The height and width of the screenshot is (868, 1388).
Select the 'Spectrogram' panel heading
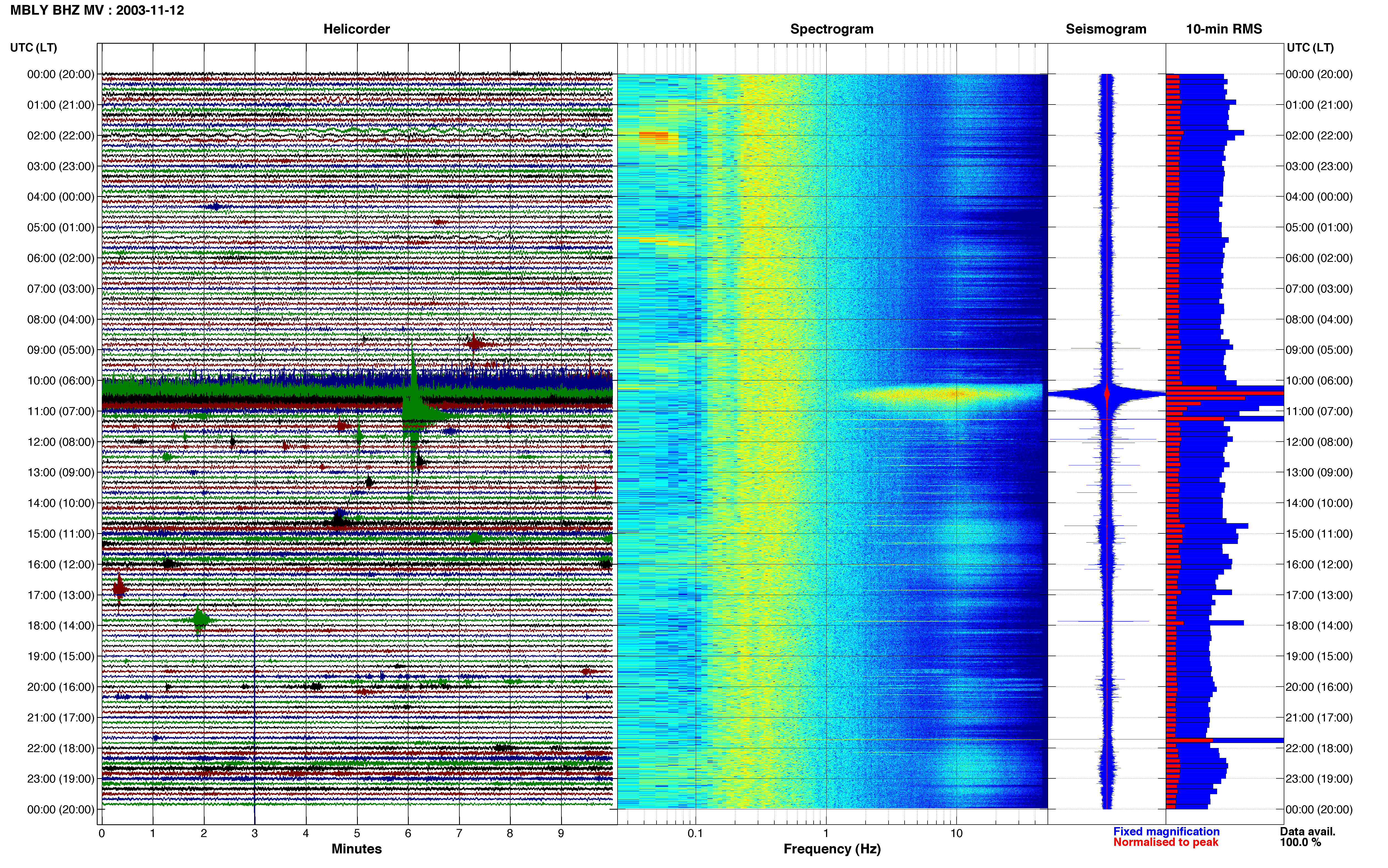(x=832, y=29)
